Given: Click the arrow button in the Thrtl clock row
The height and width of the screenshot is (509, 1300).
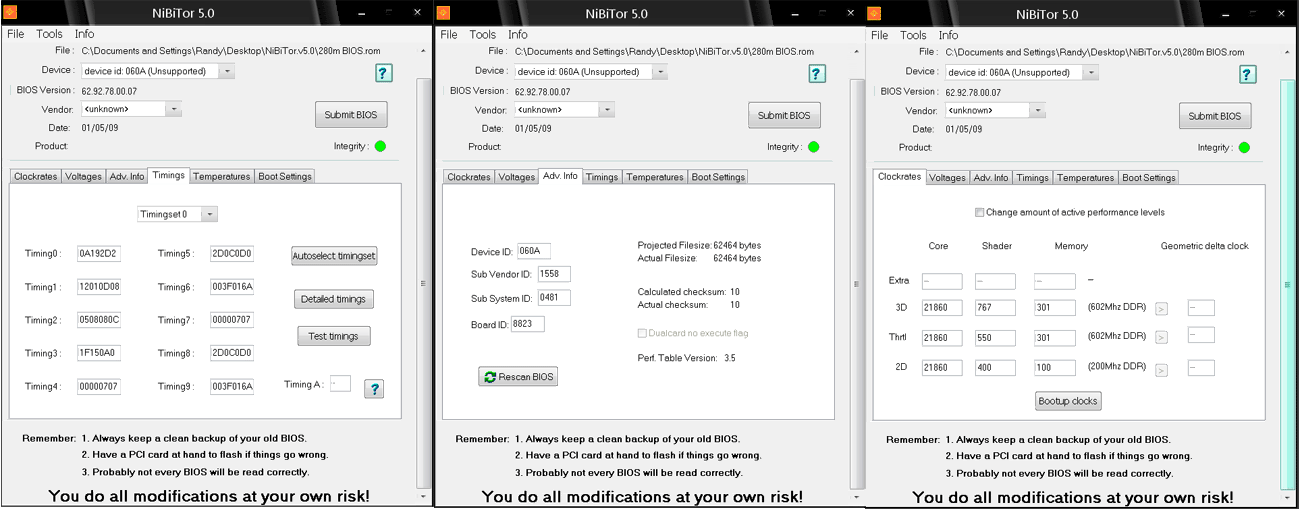Looking at the screenshot, I should click(1161, 338).
